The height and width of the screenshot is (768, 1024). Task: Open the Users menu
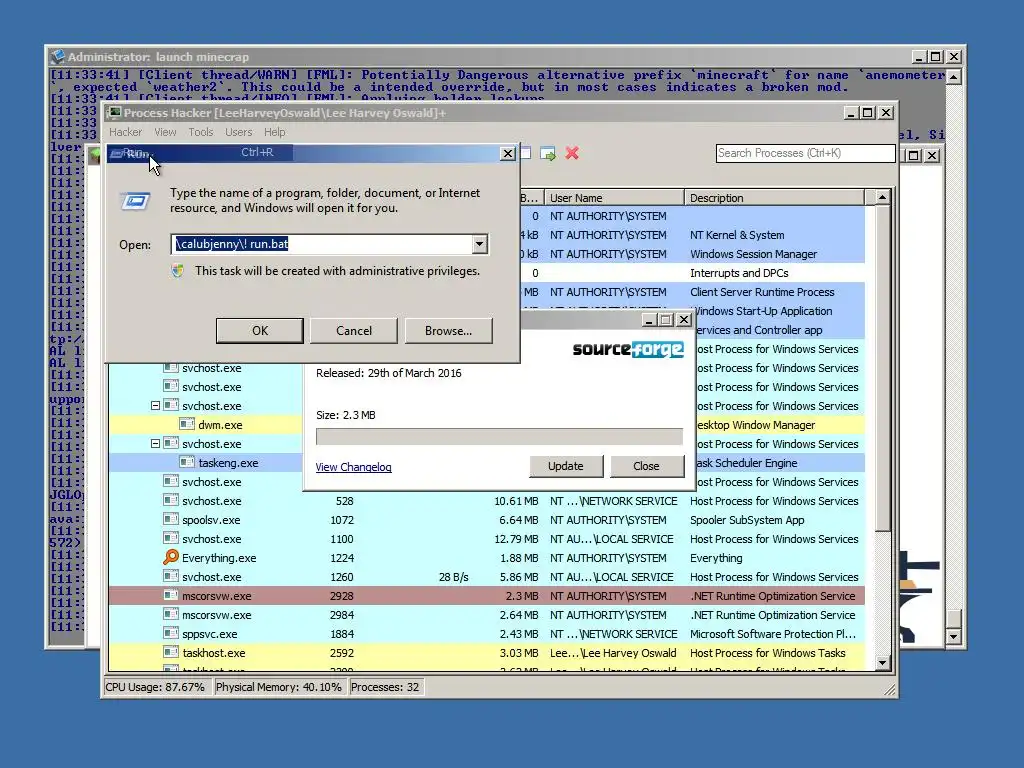point(238,132)
